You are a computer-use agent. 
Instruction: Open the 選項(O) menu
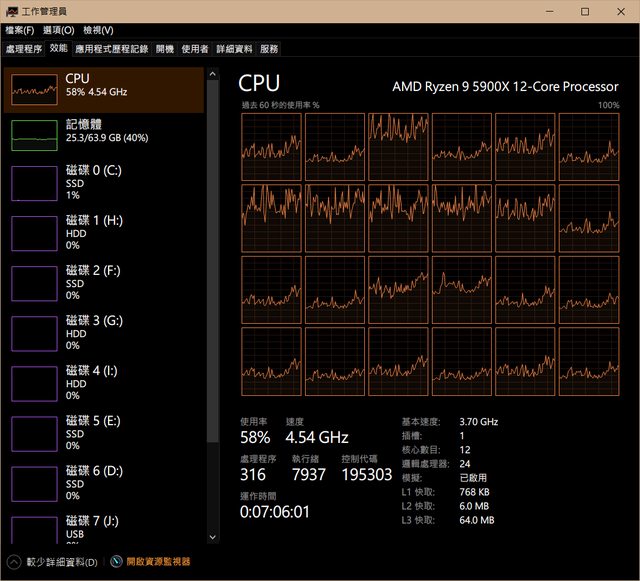[58, 30]
